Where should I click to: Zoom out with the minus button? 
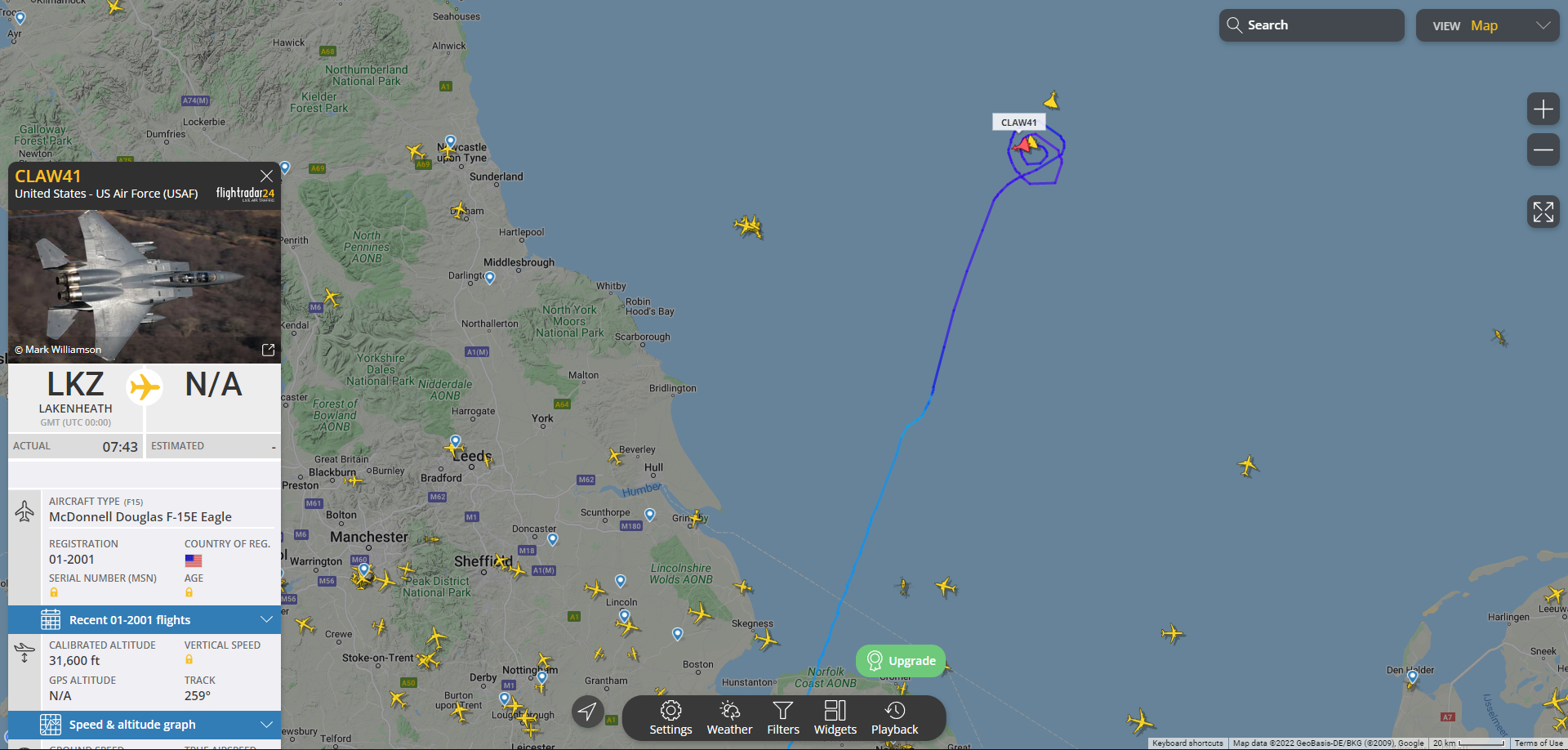pyautogui.click(x=1543, y=150)
